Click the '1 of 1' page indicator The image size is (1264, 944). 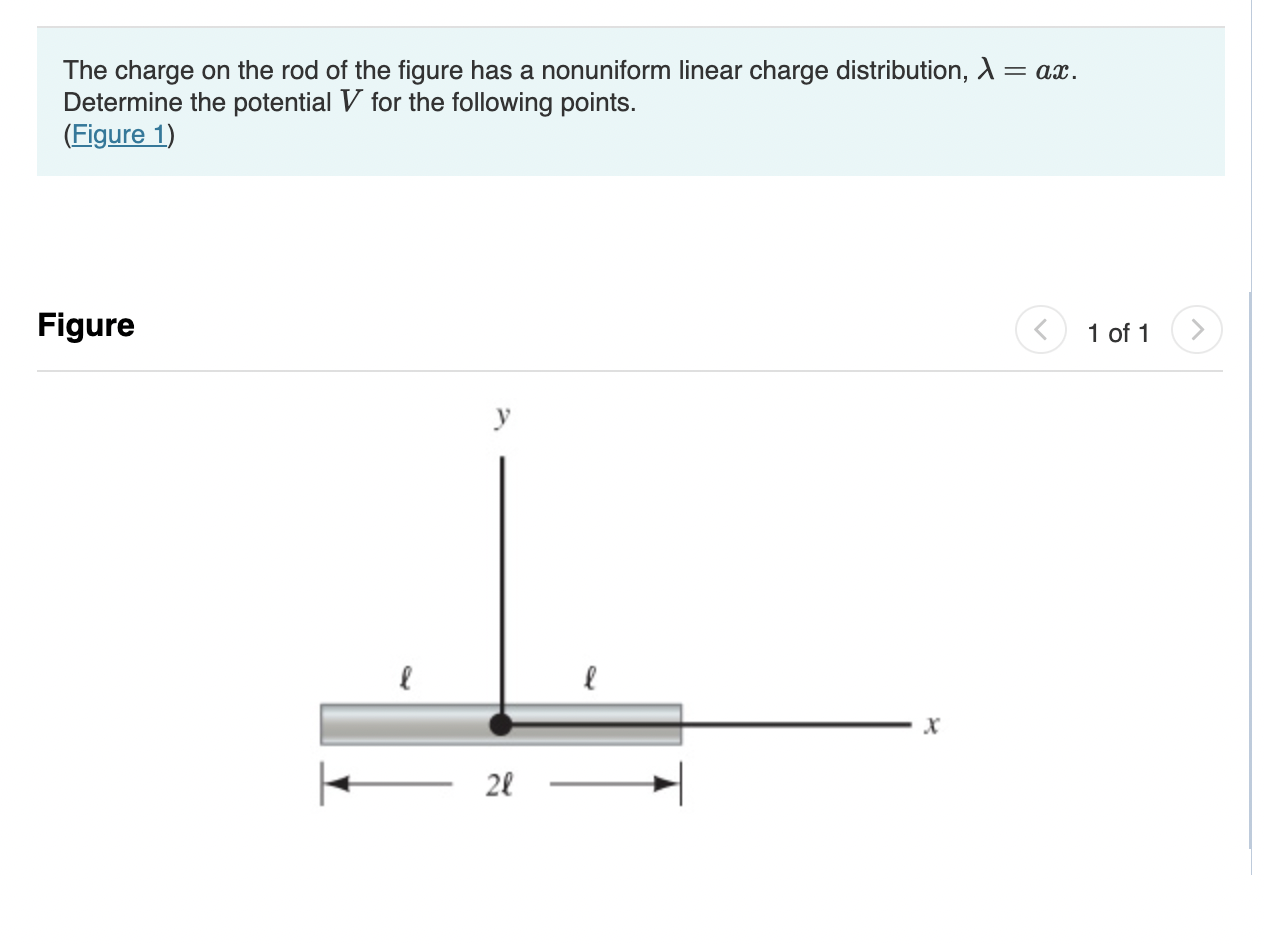tap(1117, 333)
